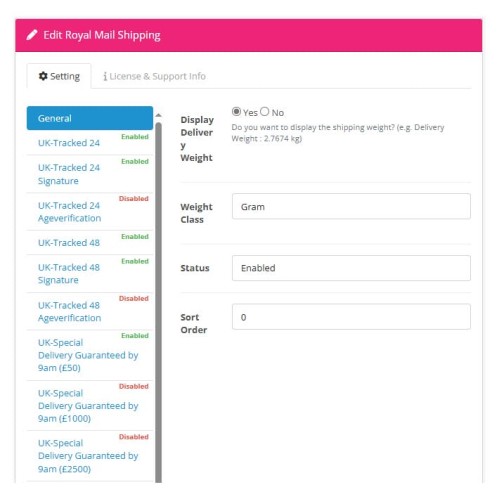Open the Setting tab
Viewport: 500px width, 500px height.
click(x=59, y=76)
